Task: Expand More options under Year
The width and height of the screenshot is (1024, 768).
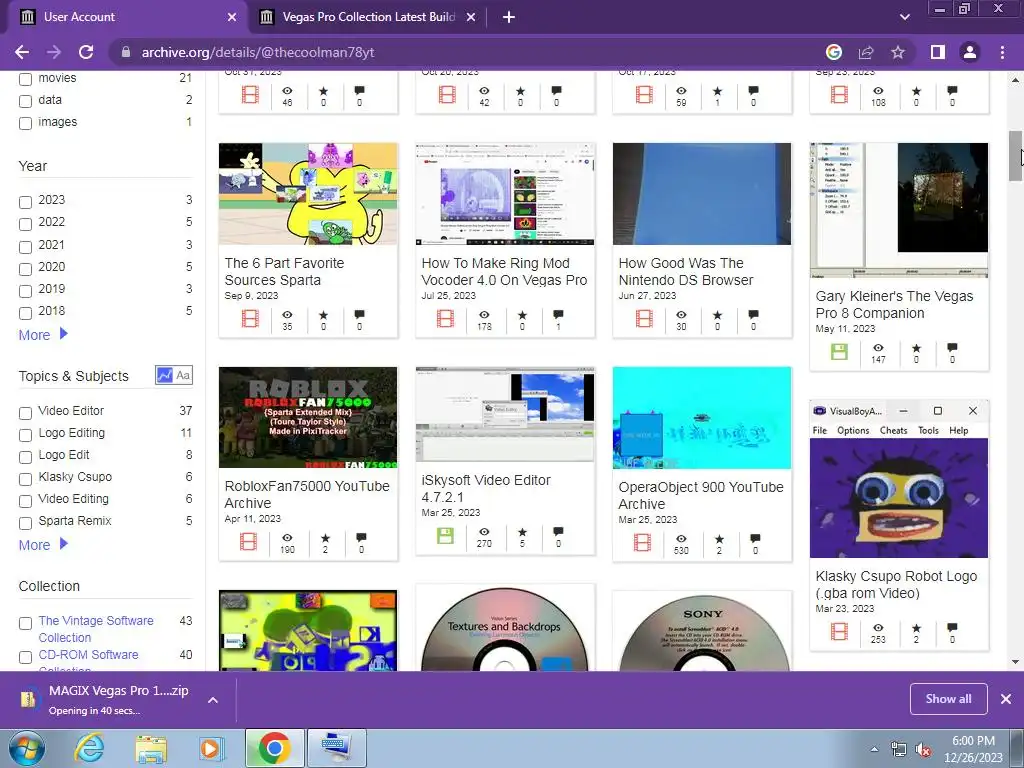Action: 43,334
